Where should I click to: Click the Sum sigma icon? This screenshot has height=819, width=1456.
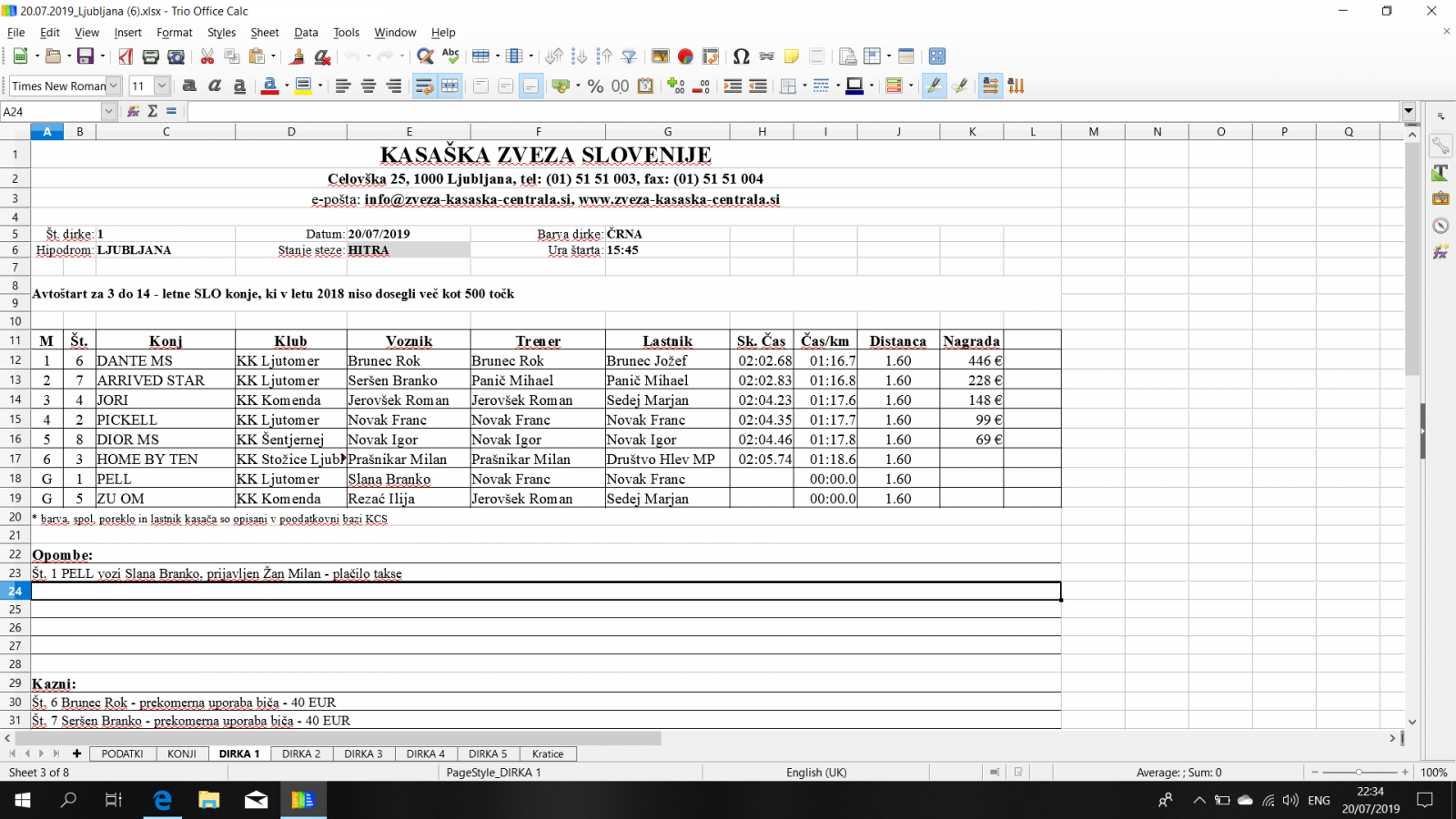coord(152,111)
